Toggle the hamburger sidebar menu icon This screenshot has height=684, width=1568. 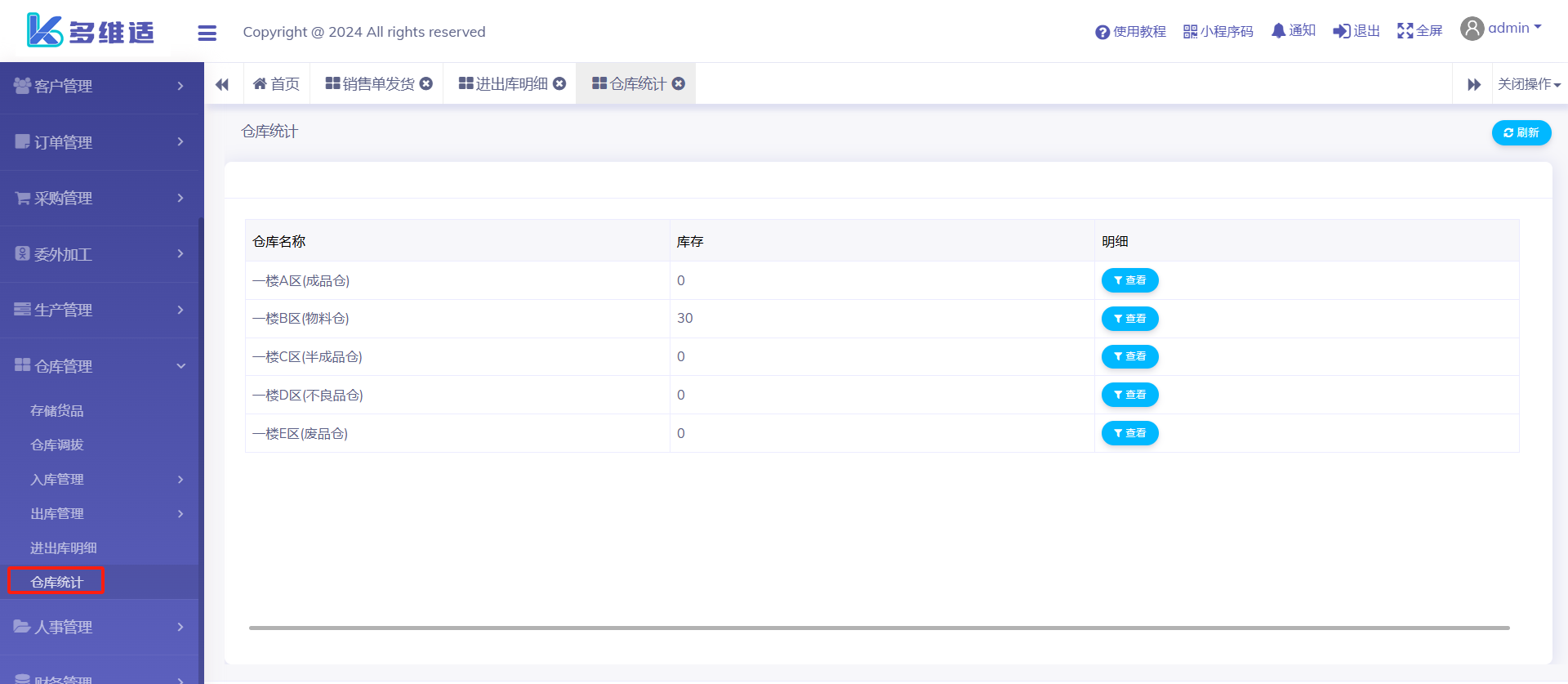click(x=207, y=33)
